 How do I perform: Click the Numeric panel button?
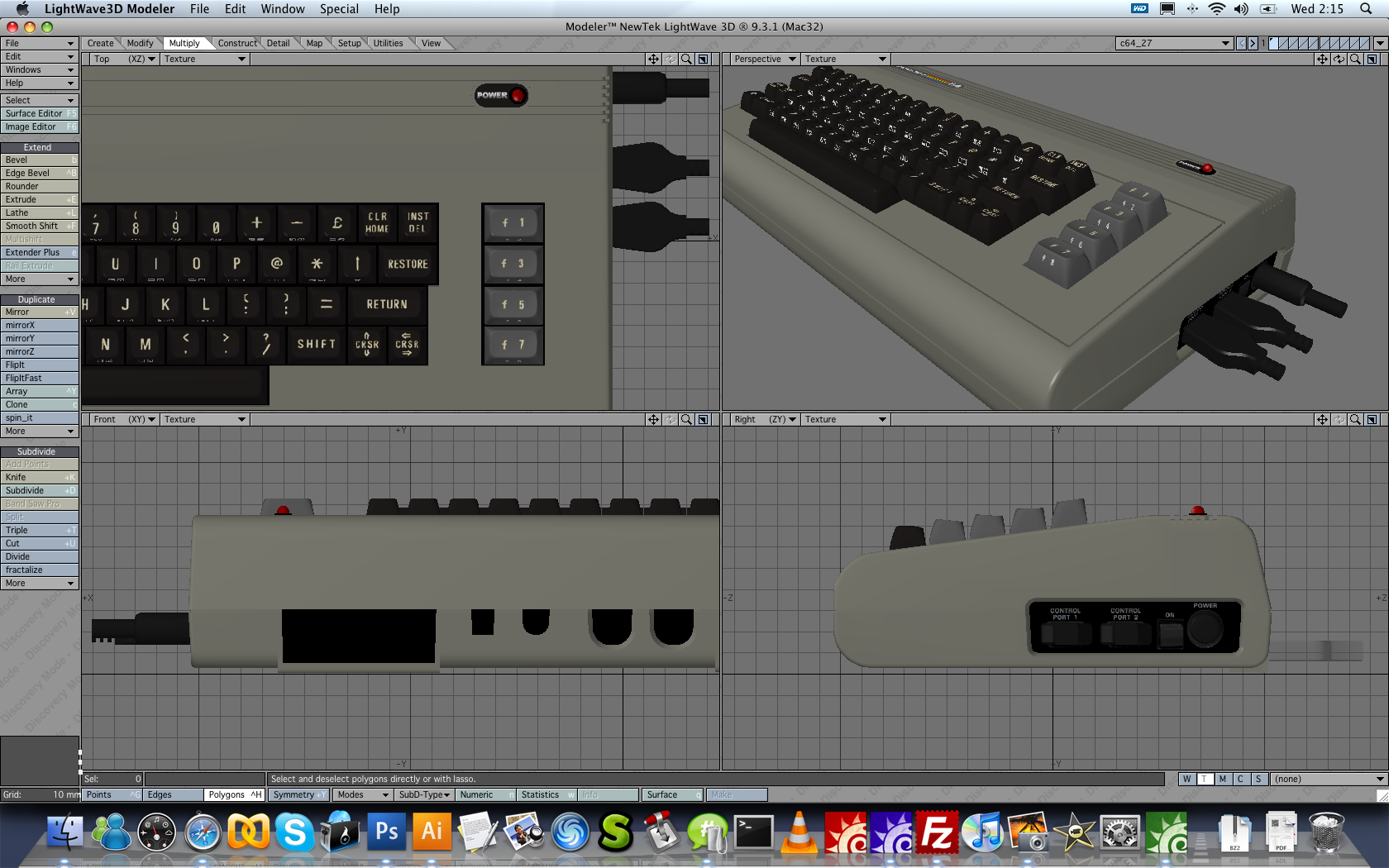485,795
